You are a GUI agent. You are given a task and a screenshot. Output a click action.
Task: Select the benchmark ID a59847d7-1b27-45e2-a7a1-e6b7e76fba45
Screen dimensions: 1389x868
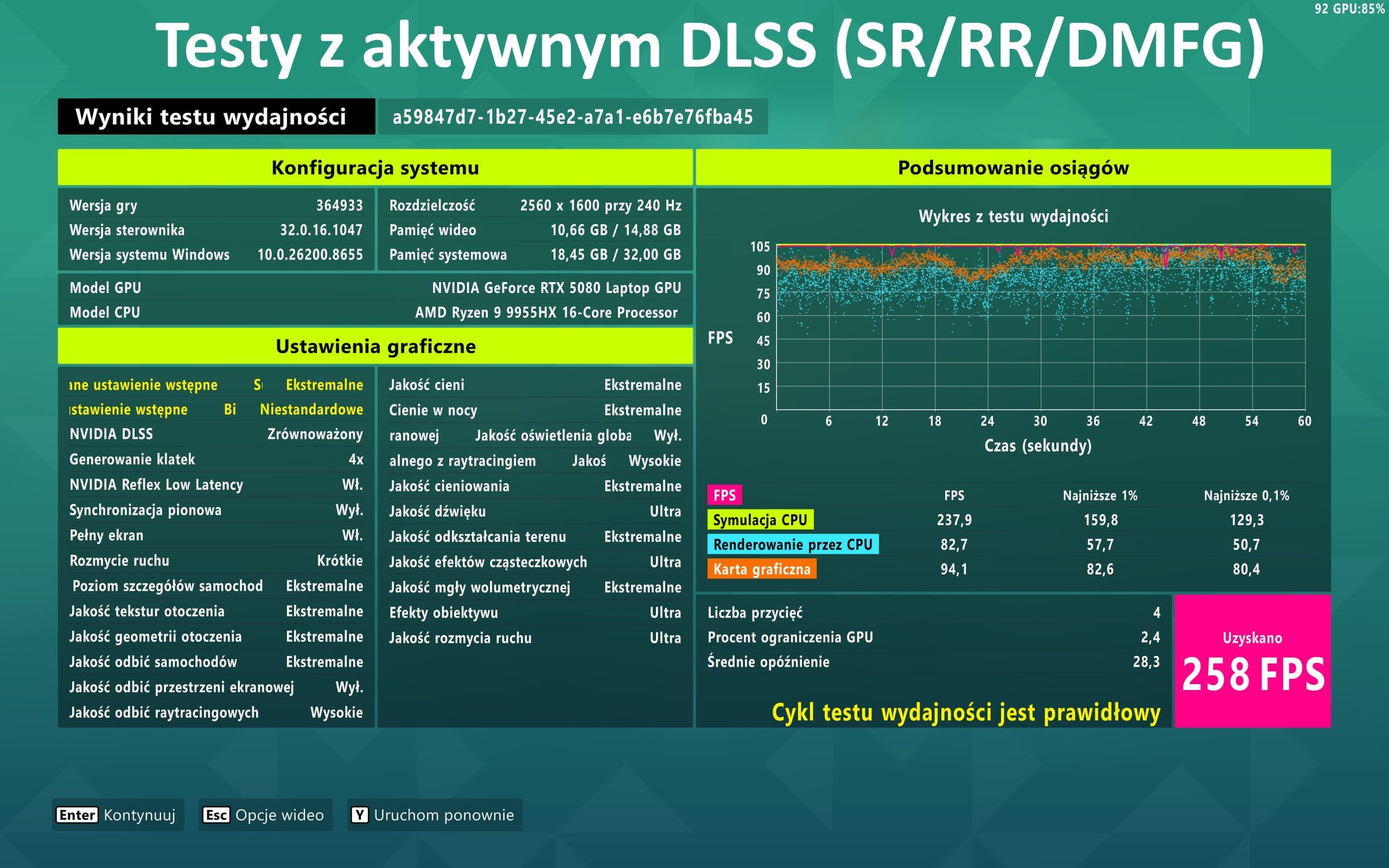pos(573,116)
